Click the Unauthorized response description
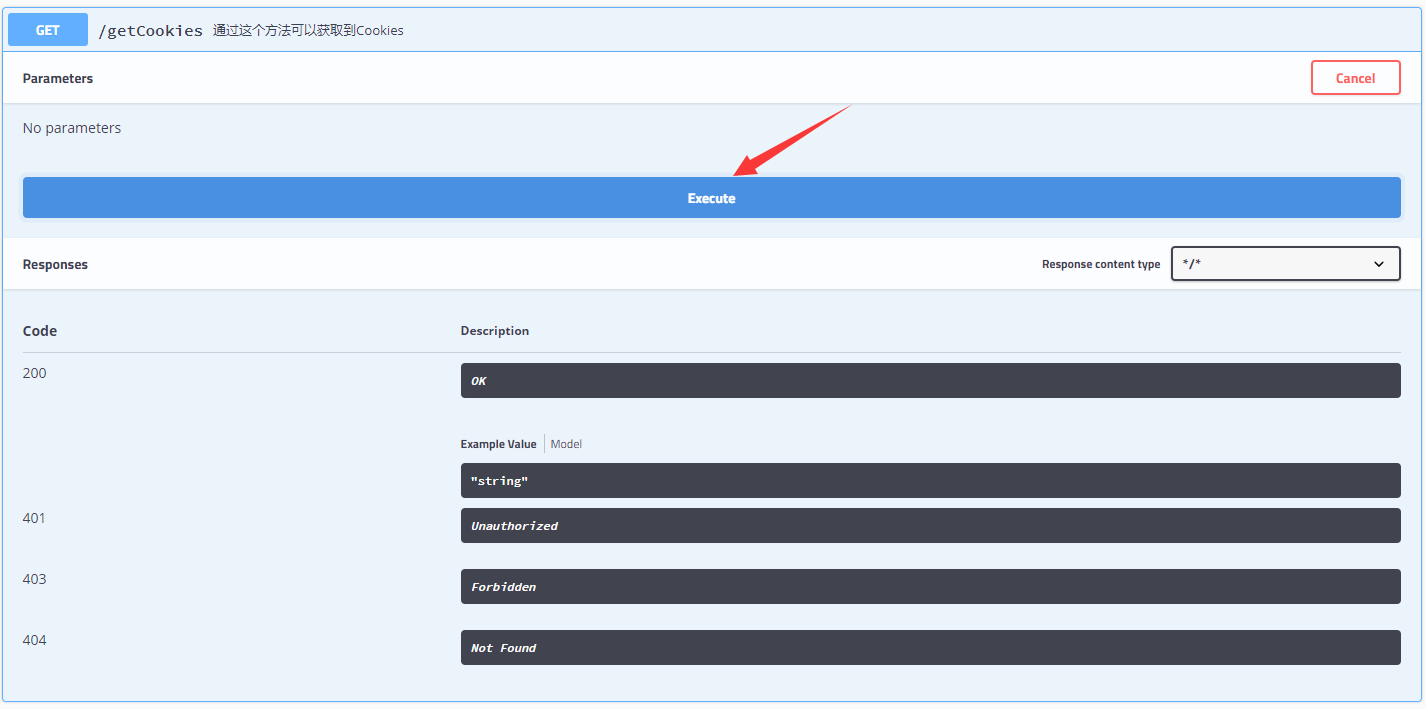 (x=930, y=525)
